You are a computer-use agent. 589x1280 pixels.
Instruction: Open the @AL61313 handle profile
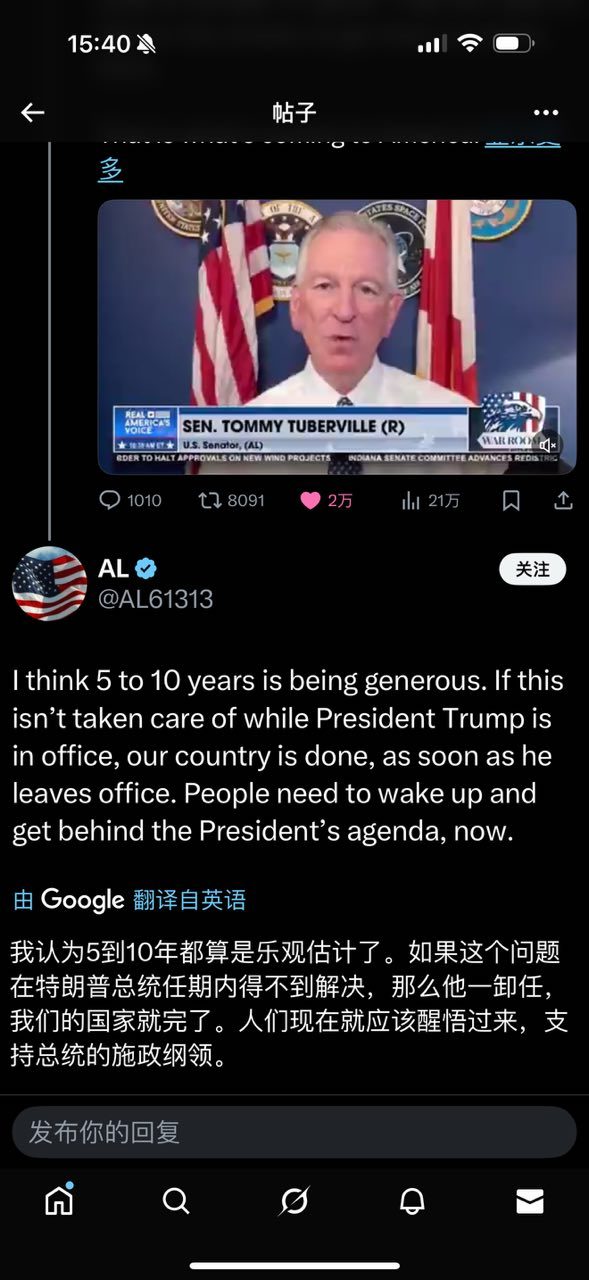pyautogui.click(x=155, y=599)
